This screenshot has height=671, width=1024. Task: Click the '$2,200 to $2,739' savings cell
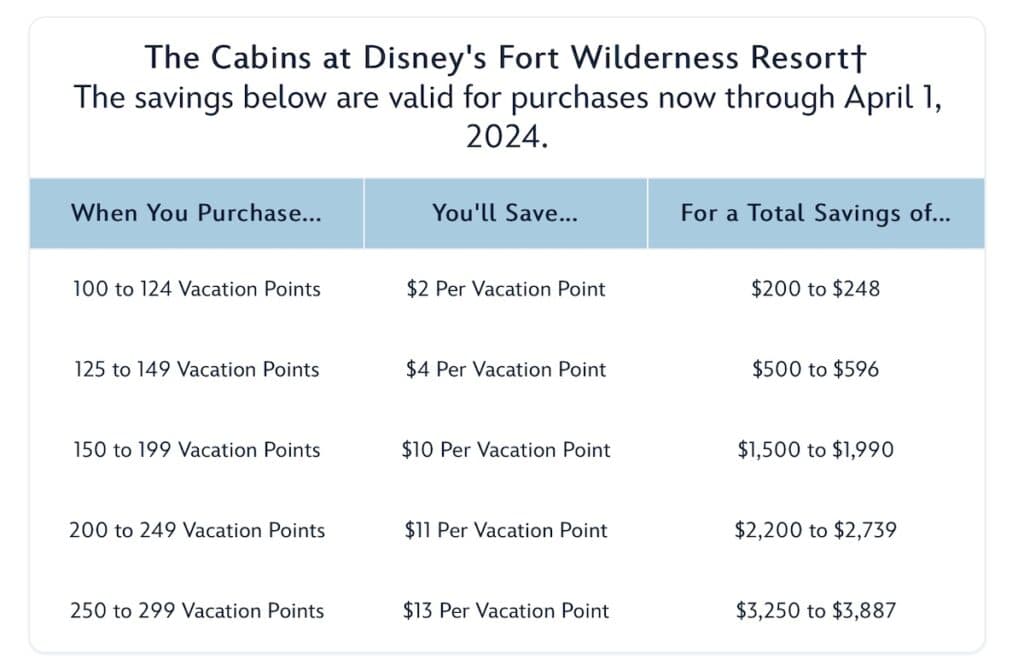816,530
